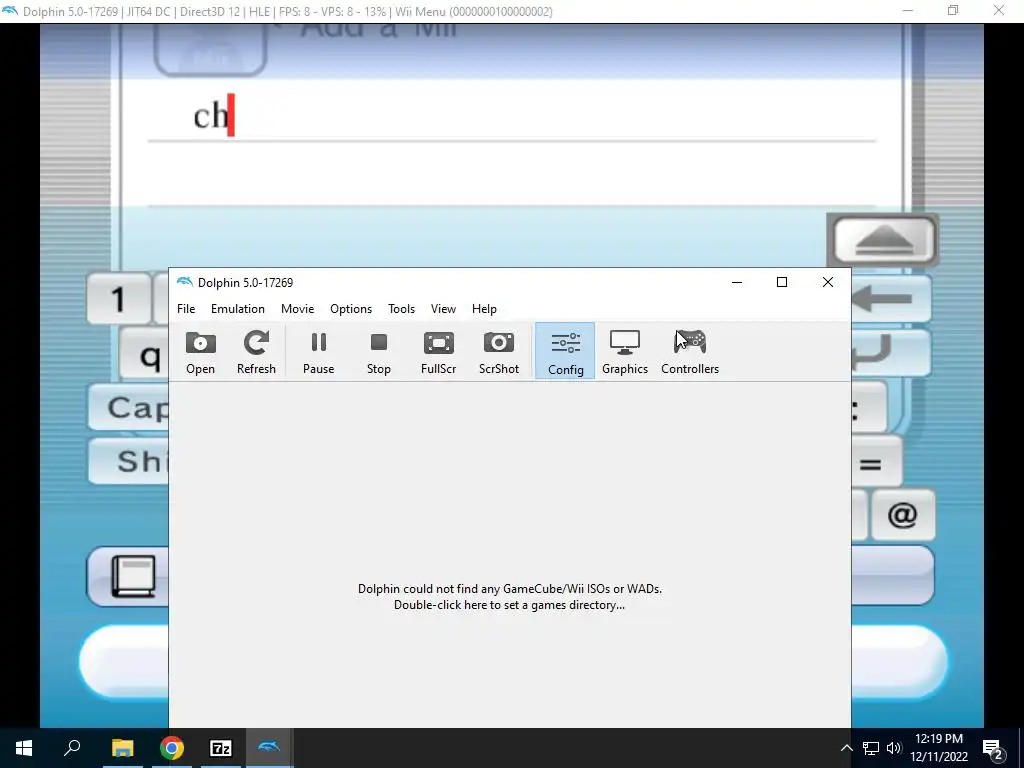This screenshot has height=768, width=1024.
Task: Open the Emulation menu
Action: click(x=238, y=309)
